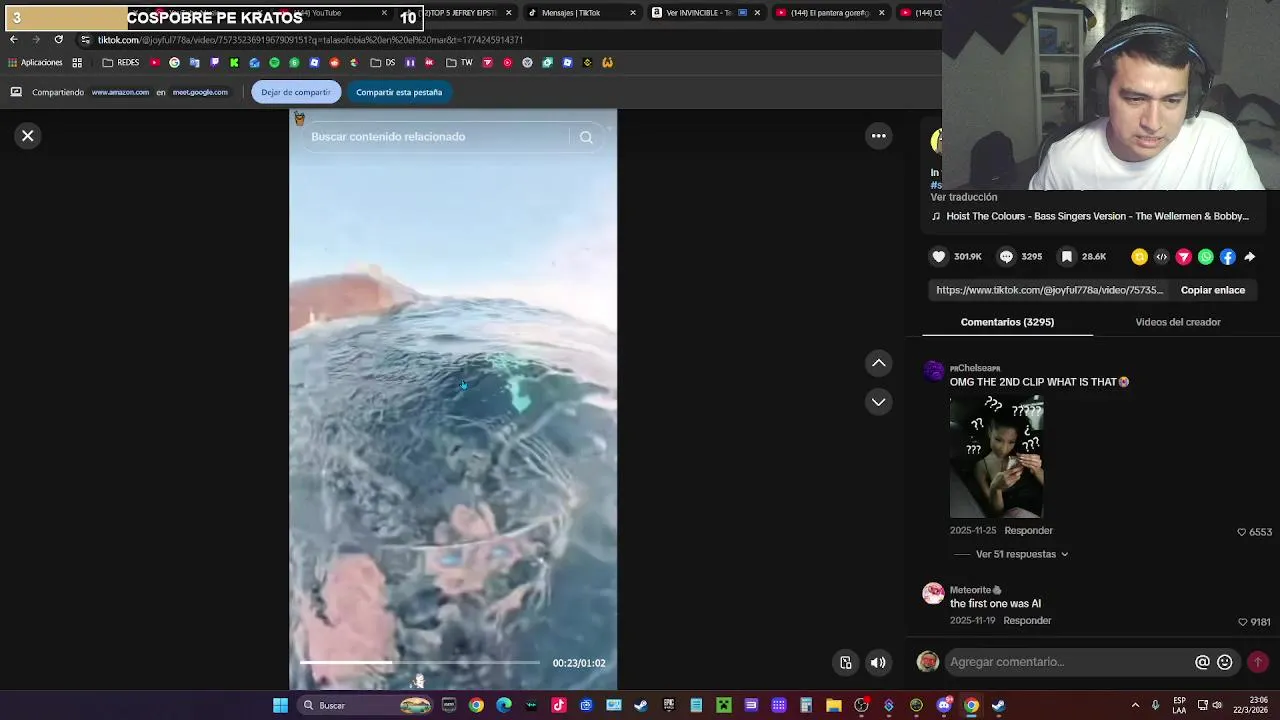This screenshot has width=1280, height=720.
Task: Click the browser address bar URL
Action: coord(310,40)
